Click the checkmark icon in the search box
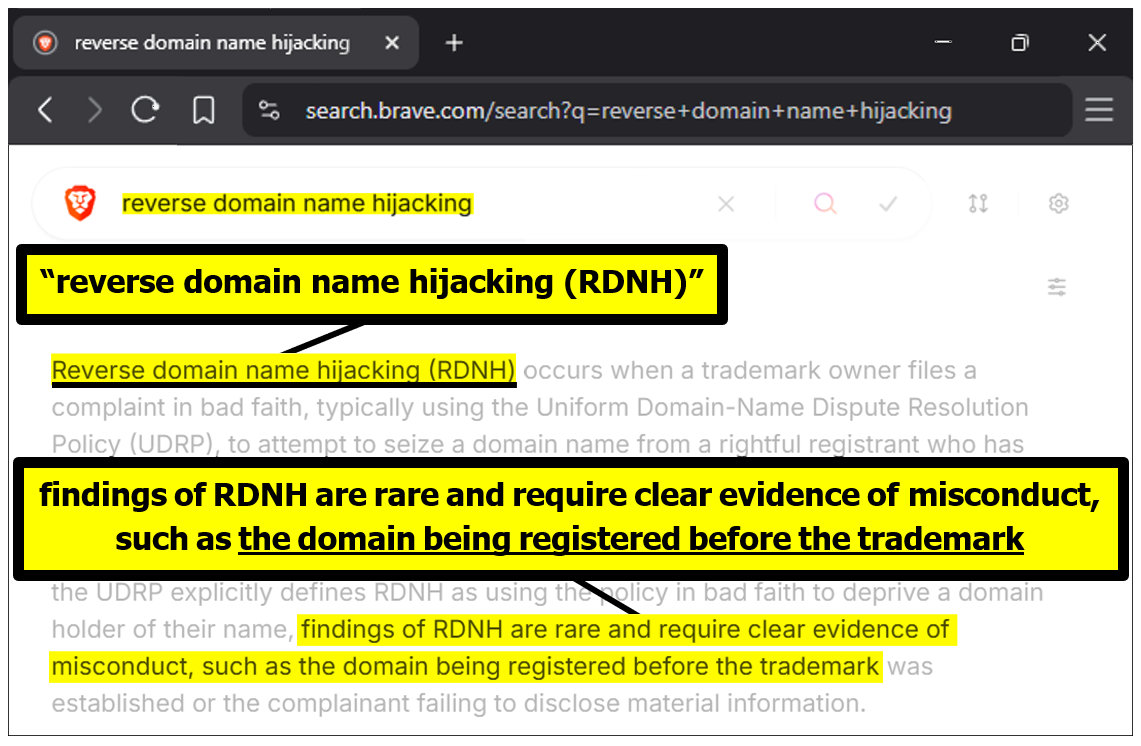1141x746 pixels. tap(887, 204)
